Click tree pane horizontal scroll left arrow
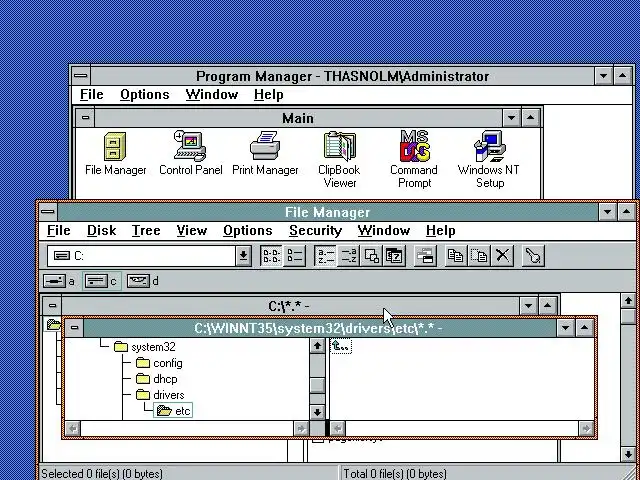 (73, 428)
